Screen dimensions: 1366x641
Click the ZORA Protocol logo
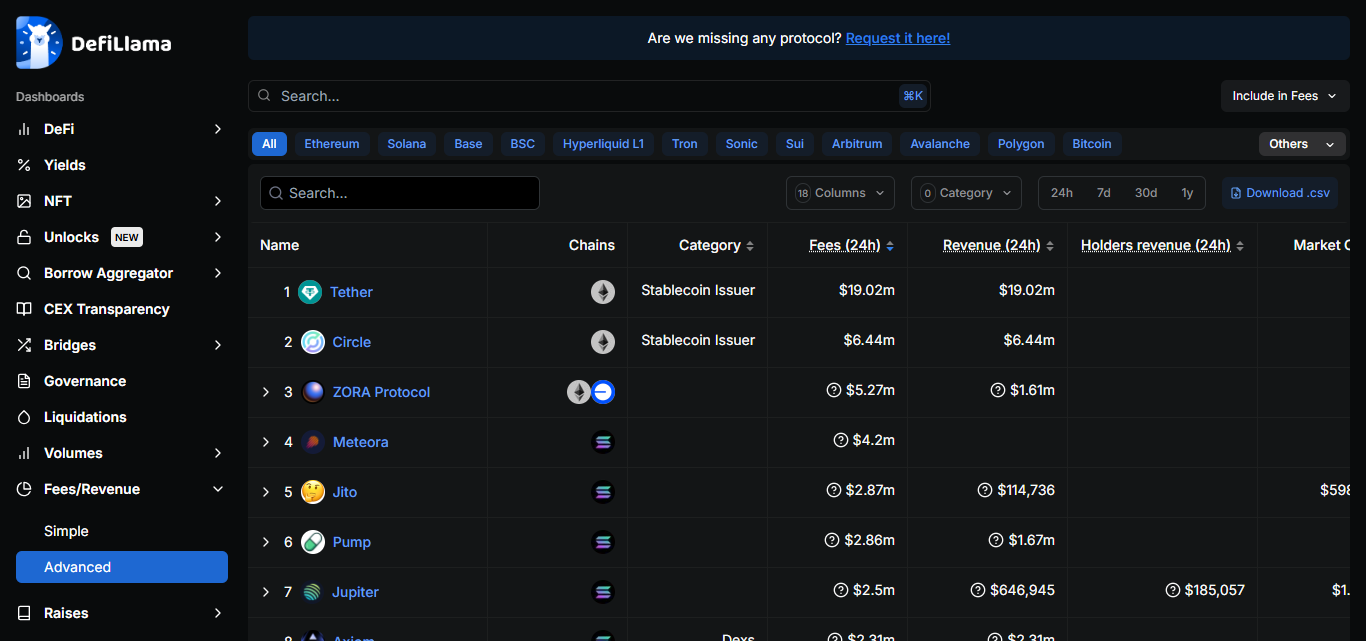pyautogui.click(x=313, y=392)
